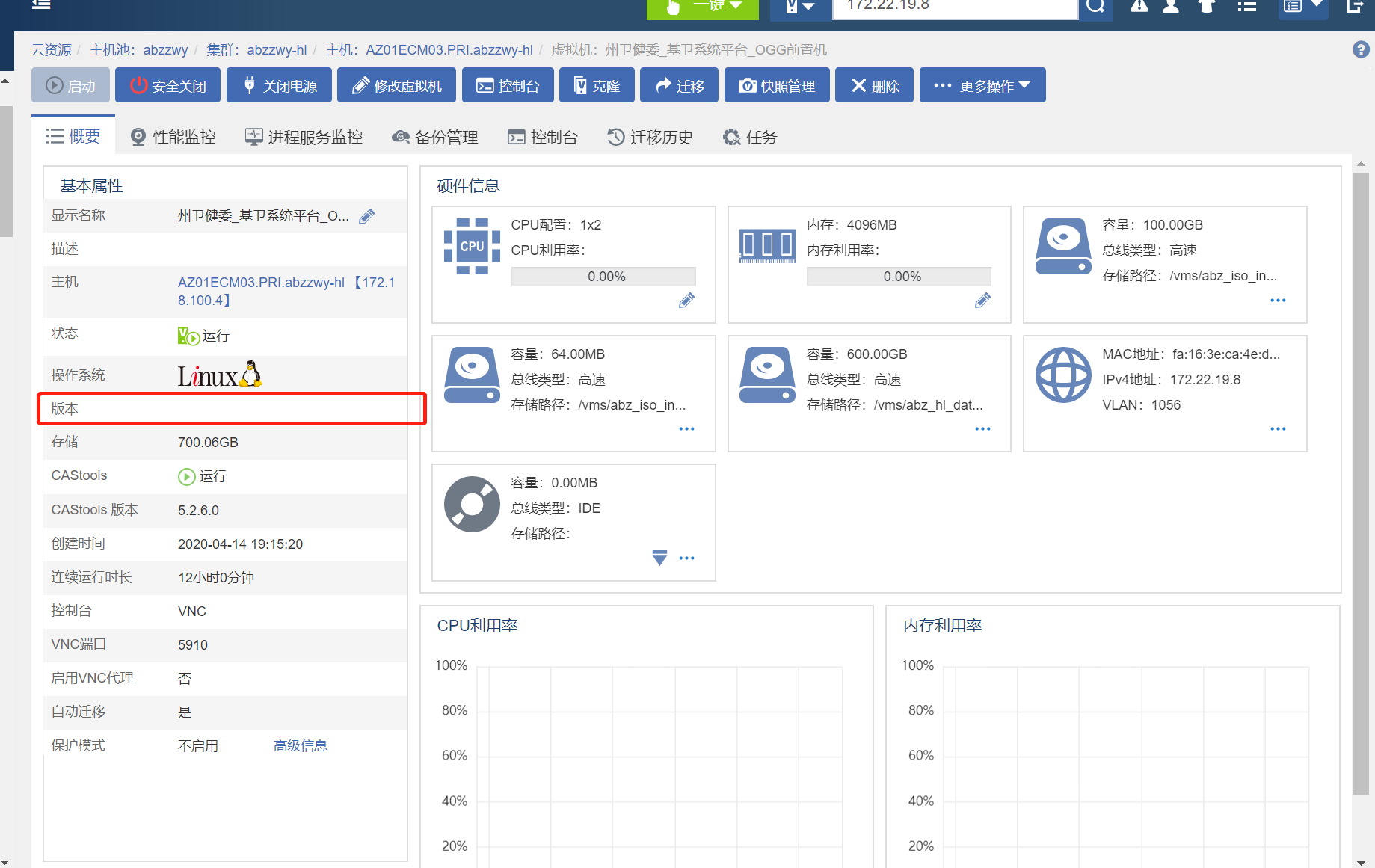Expand the 更多操作 dropdown
This screenshot has width=1375, height=868.
[x=982, y=85]
